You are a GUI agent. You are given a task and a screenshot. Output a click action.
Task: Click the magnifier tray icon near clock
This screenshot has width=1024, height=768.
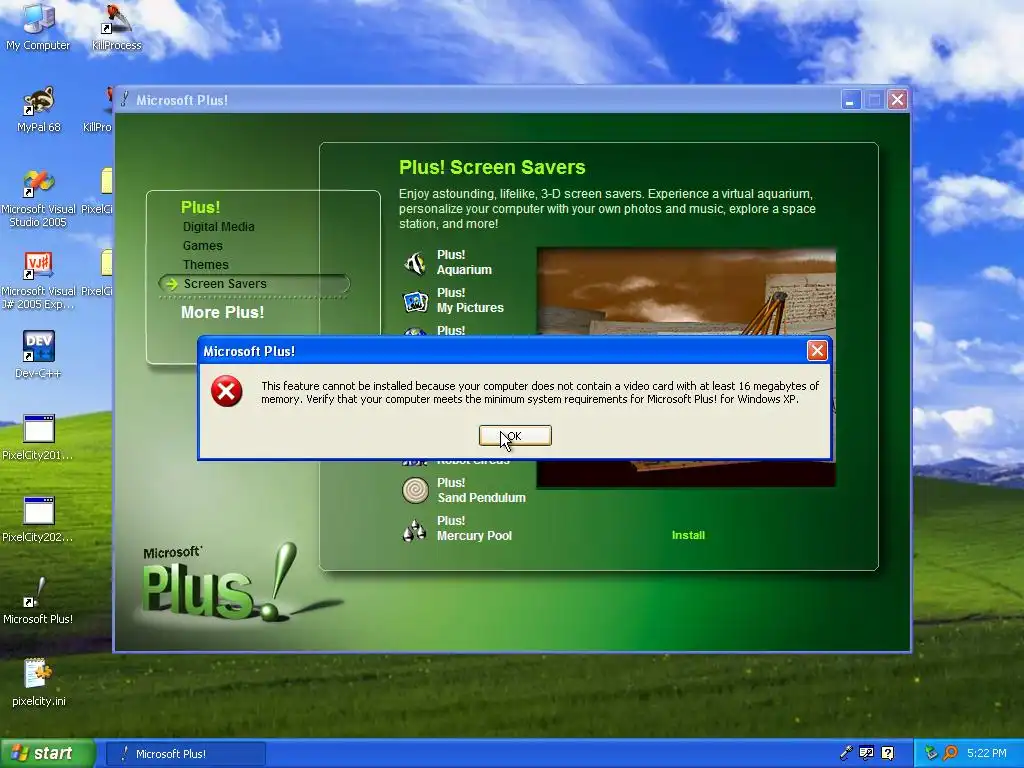951,753
